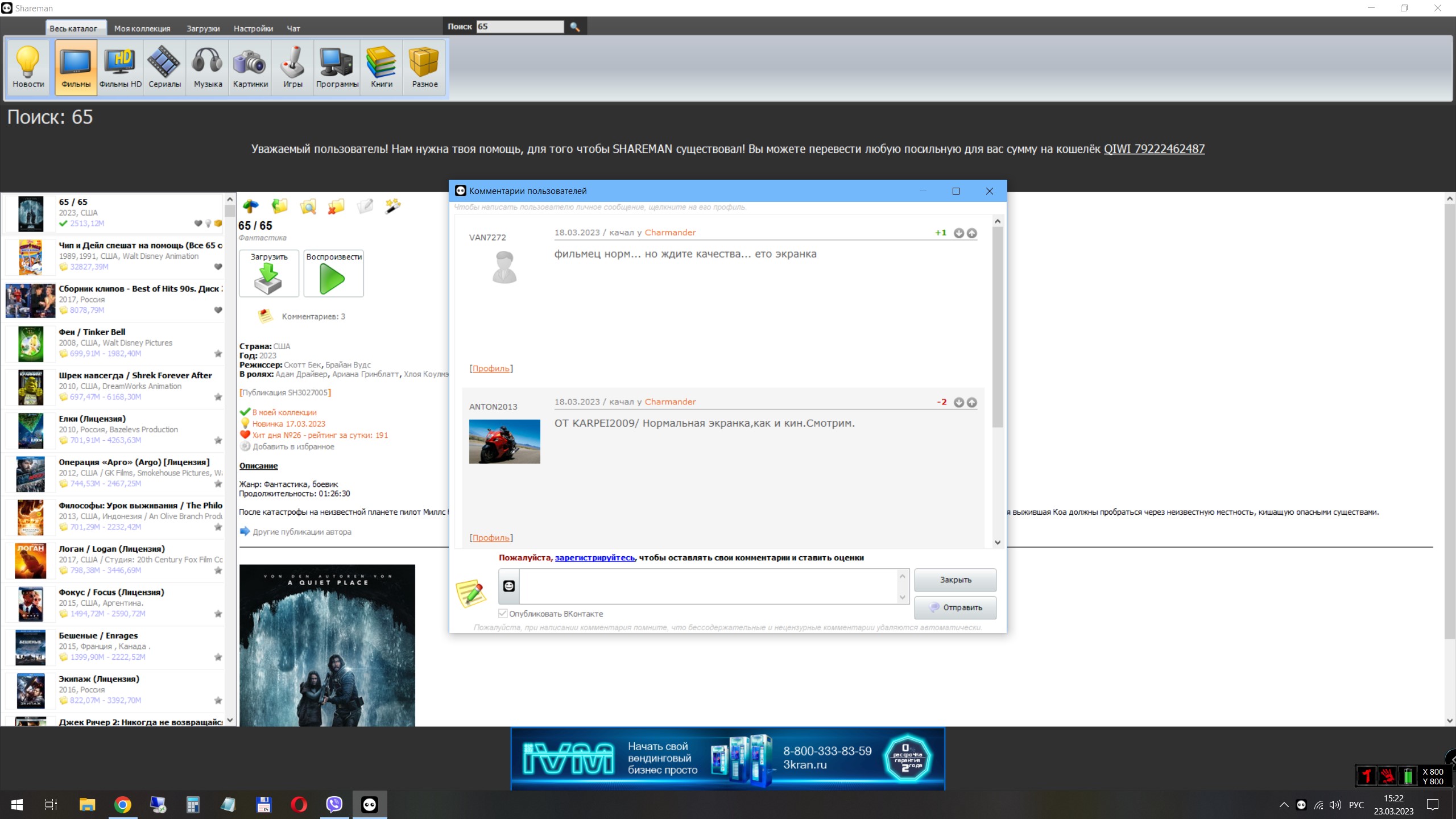The image size is (1456, 819).
Task: Open the Картинки camera category
Action: click(250, 67)
